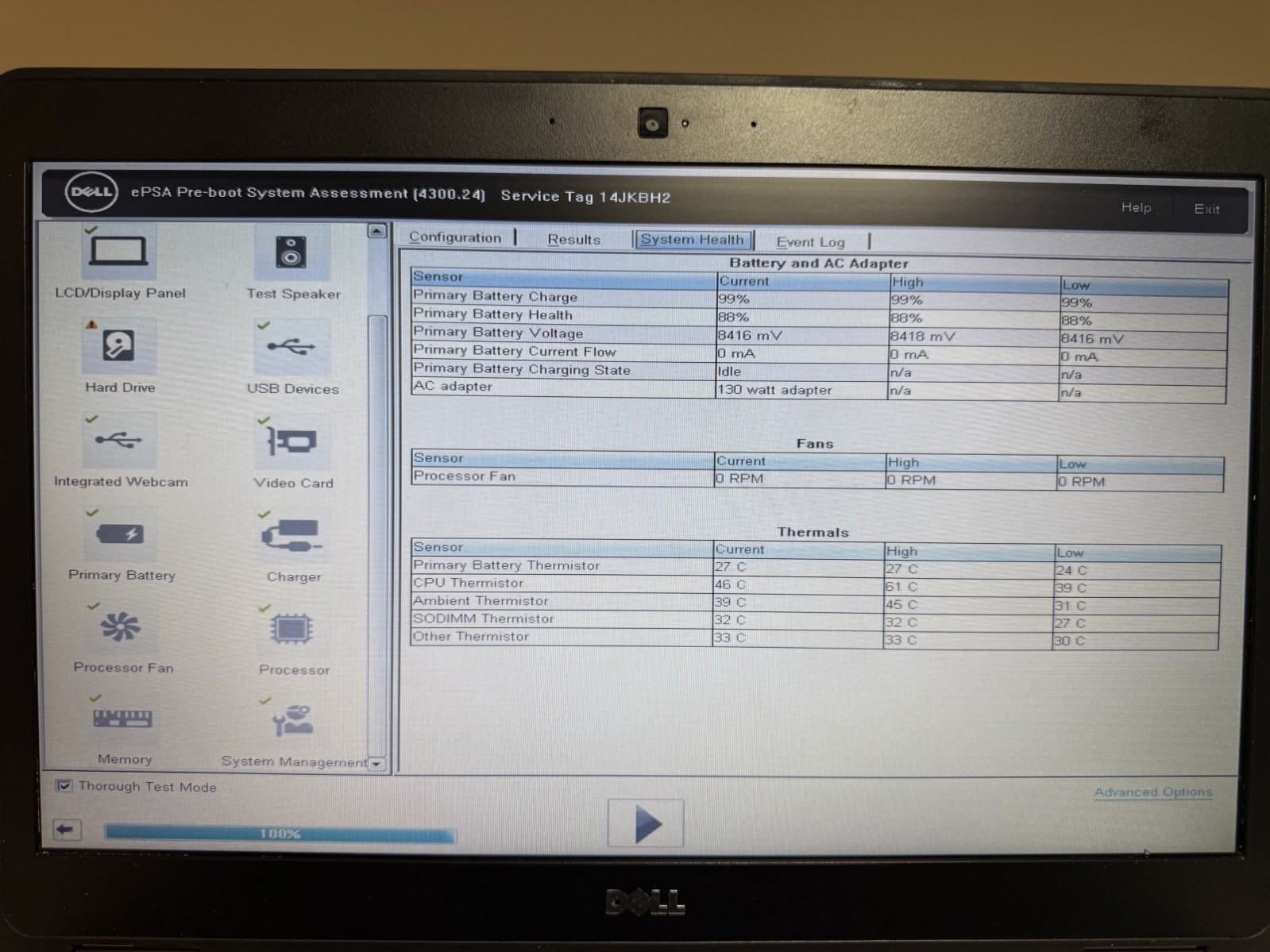1270x952 pixels.
Task: Click the Primary Battery Health row label
Action: click(x=492, y=314)
